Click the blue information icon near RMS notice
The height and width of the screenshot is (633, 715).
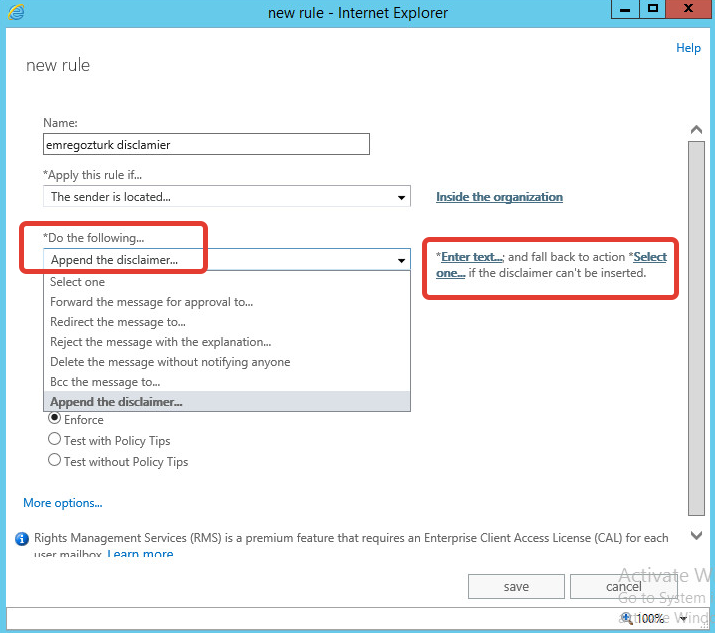pyautogui.click(x=21, y=539)
